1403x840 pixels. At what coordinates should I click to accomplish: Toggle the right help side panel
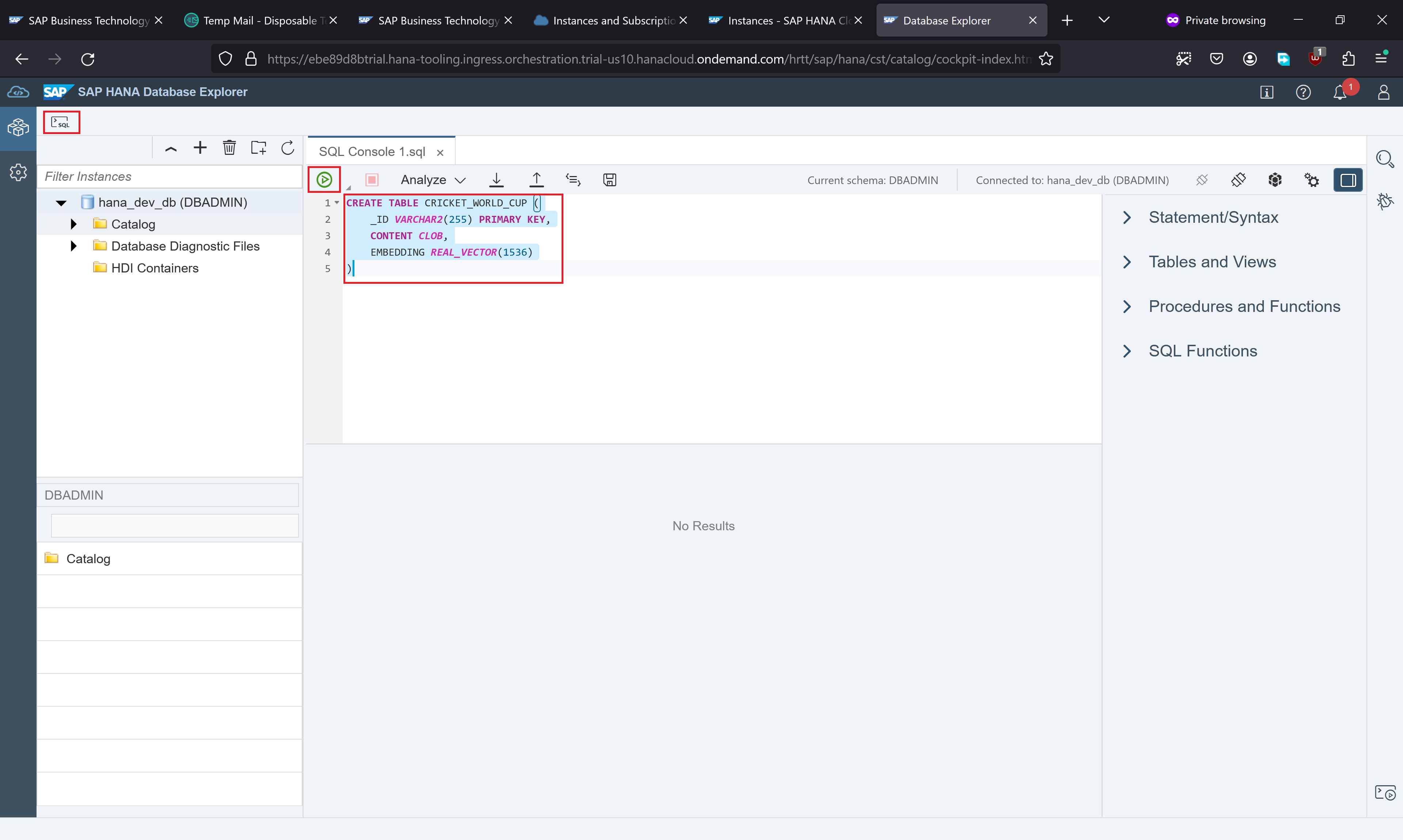tap(1347, 180)
